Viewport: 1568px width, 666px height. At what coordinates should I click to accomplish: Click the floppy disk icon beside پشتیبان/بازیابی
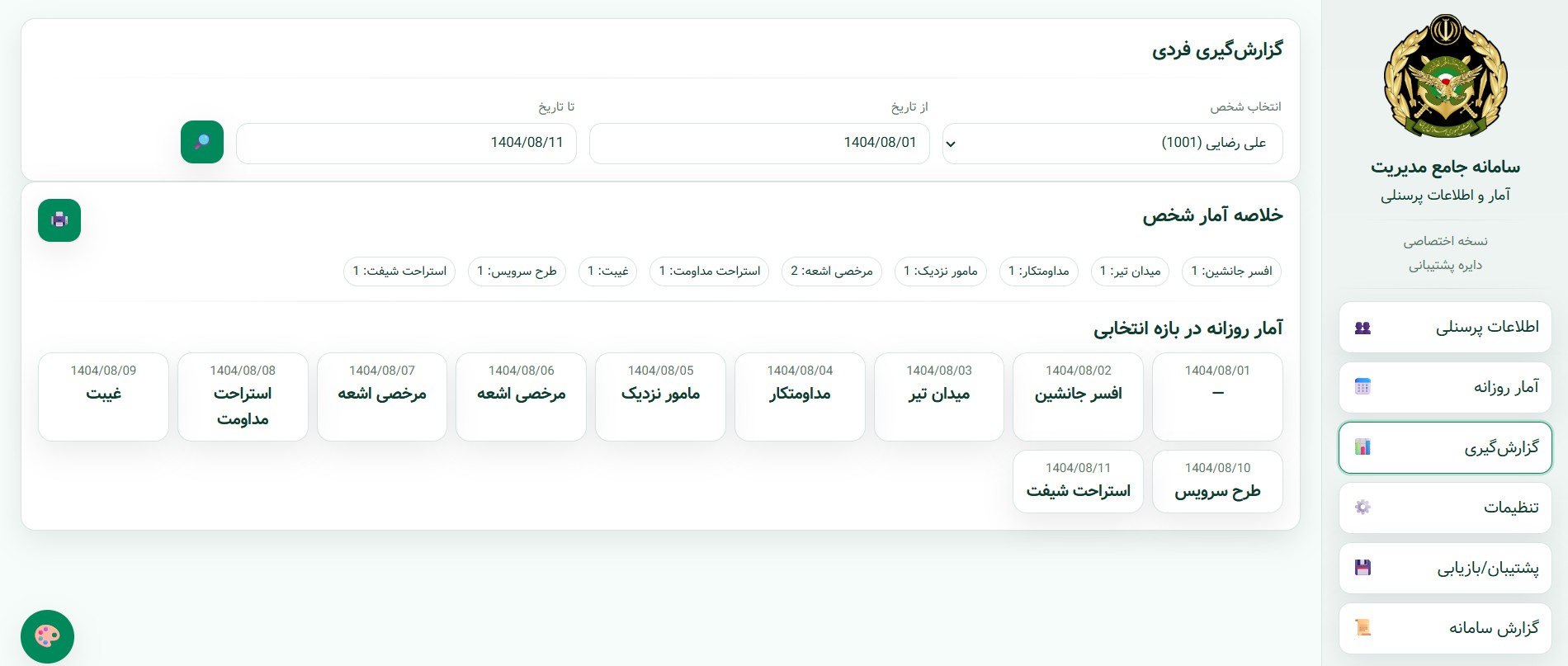pos(1363,568)
